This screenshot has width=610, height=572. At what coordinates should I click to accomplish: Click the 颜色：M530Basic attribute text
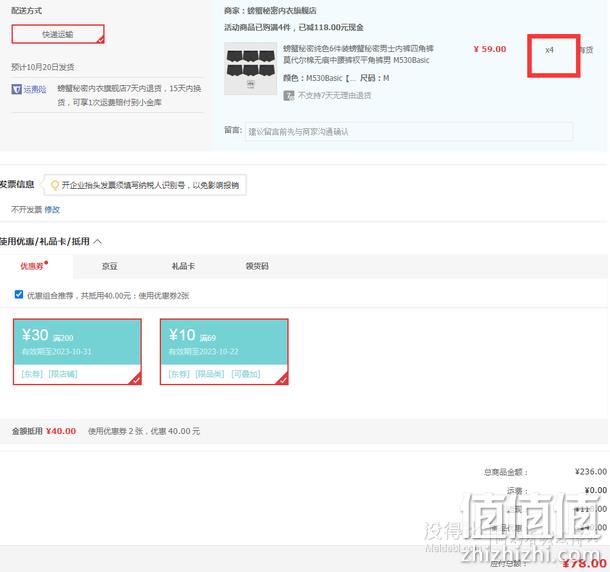pyautogui.click(x=318, y=78)
